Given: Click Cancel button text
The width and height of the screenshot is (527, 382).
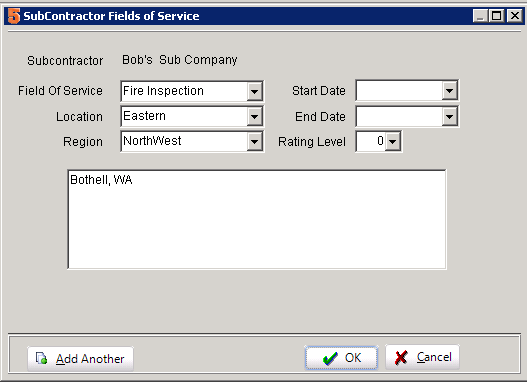Looking at the screenshot, I should [x=434, y=357].
